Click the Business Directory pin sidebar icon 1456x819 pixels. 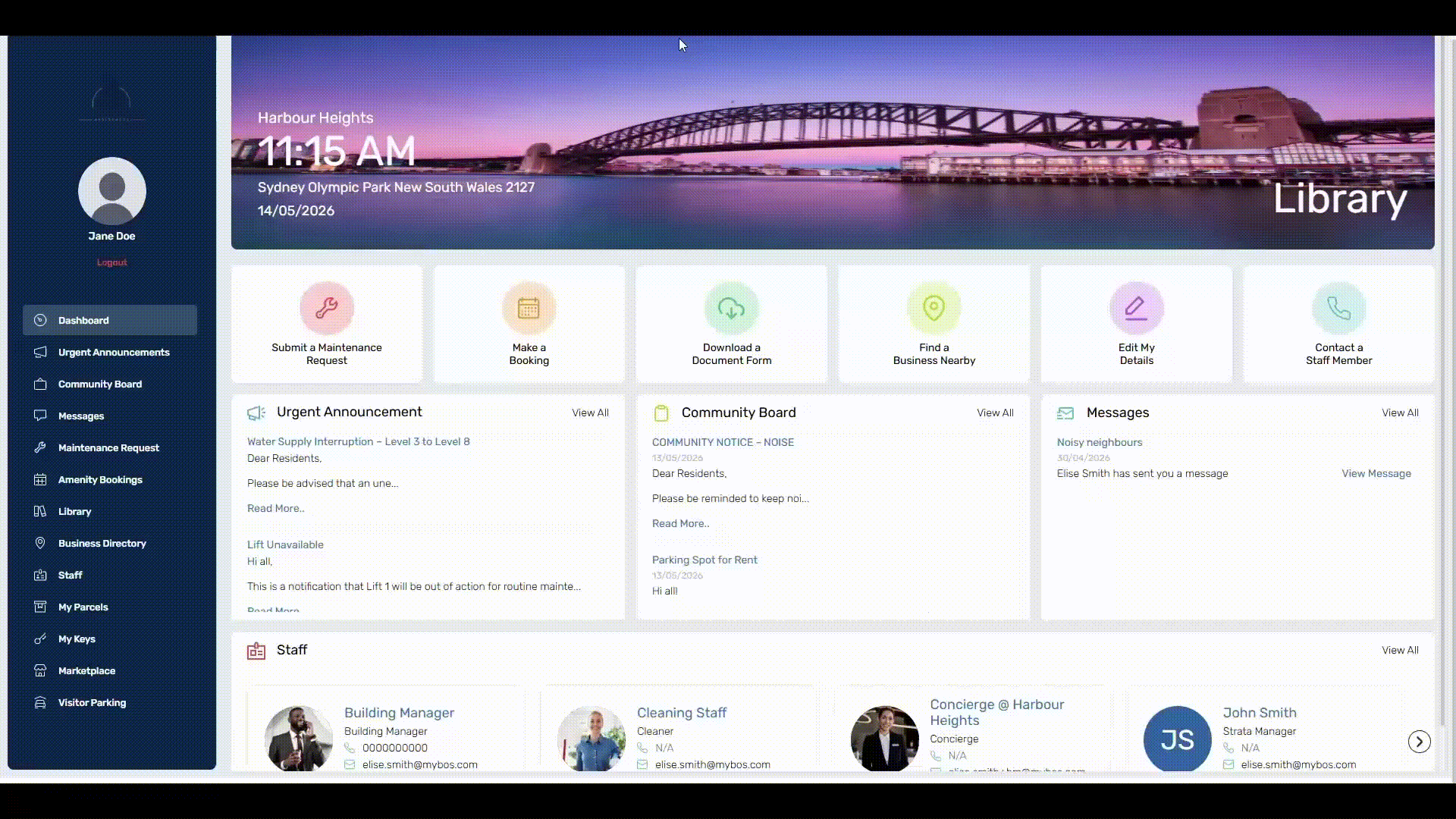(40, 543)
